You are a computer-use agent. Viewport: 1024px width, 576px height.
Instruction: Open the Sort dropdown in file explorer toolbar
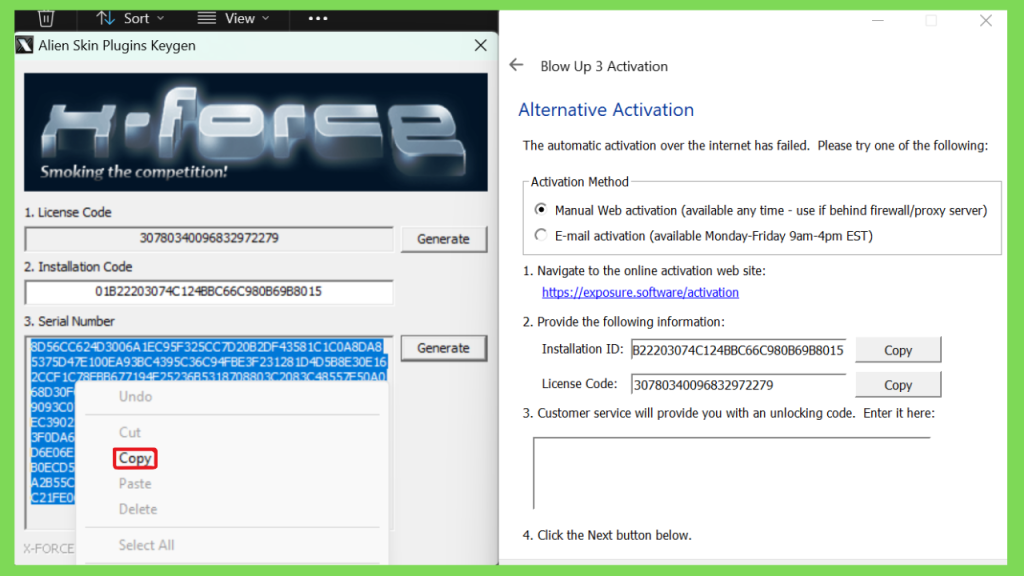click(x=130, y=18)
